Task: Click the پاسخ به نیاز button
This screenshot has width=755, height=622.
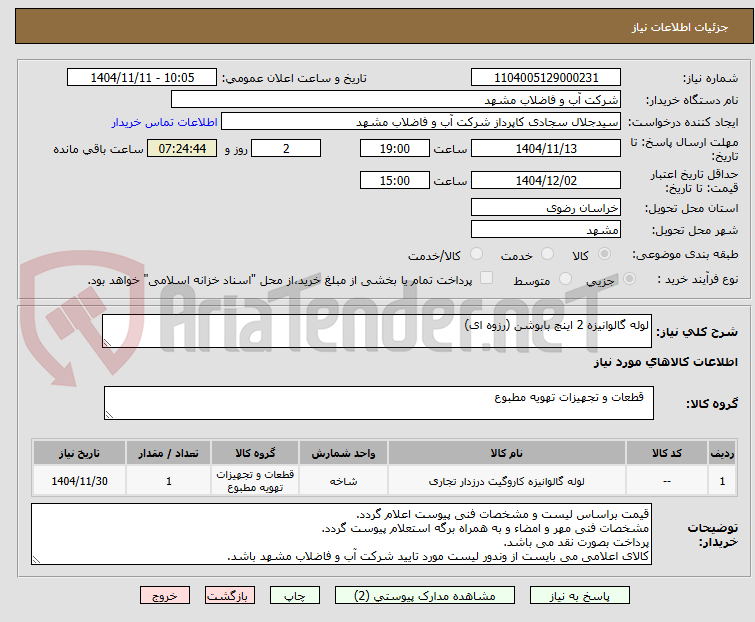Action: (580, 596)
